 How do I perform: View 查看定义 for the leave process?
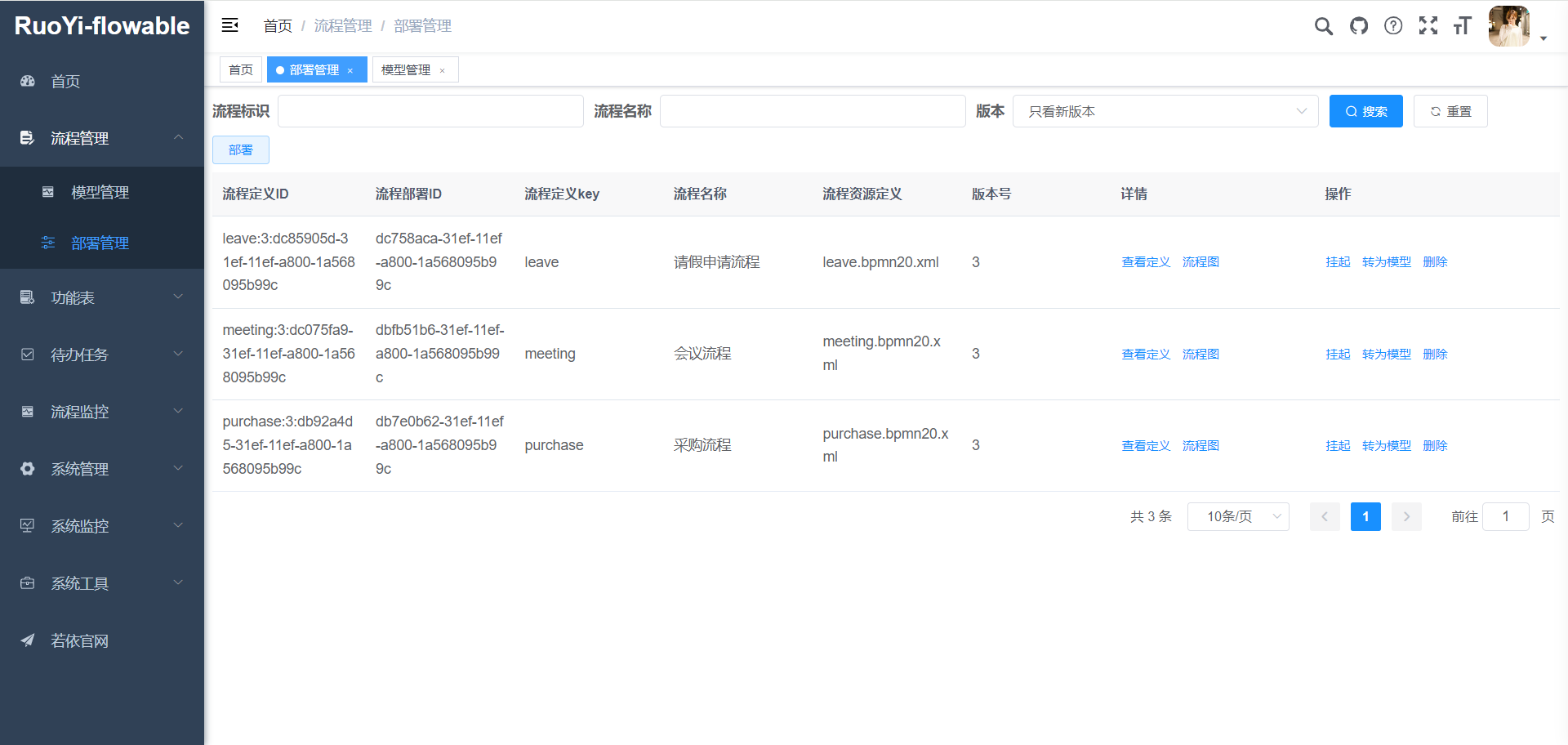coord(1145,261)
